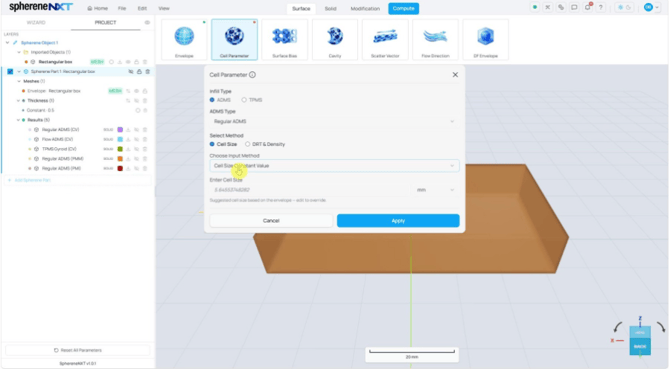Open the Cavity tool
This screenshot has width=670, height=369.
tap(335, 39)
